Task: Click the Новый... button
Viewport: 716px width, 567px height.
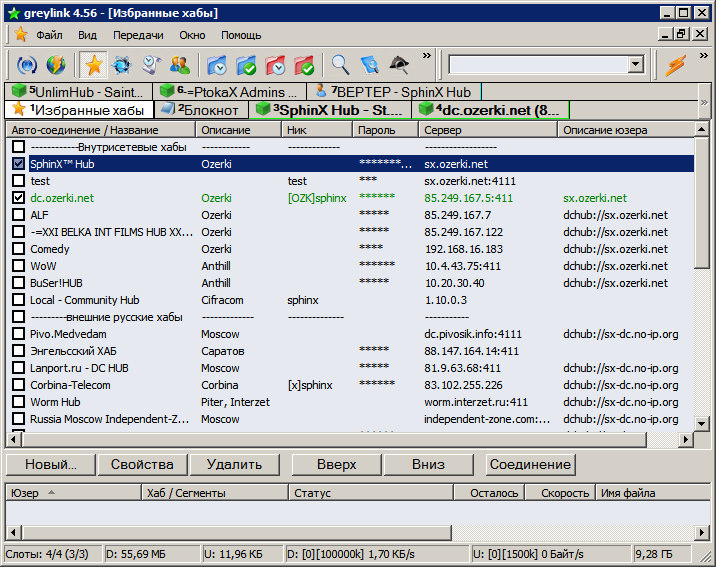Action: point(51,464)
